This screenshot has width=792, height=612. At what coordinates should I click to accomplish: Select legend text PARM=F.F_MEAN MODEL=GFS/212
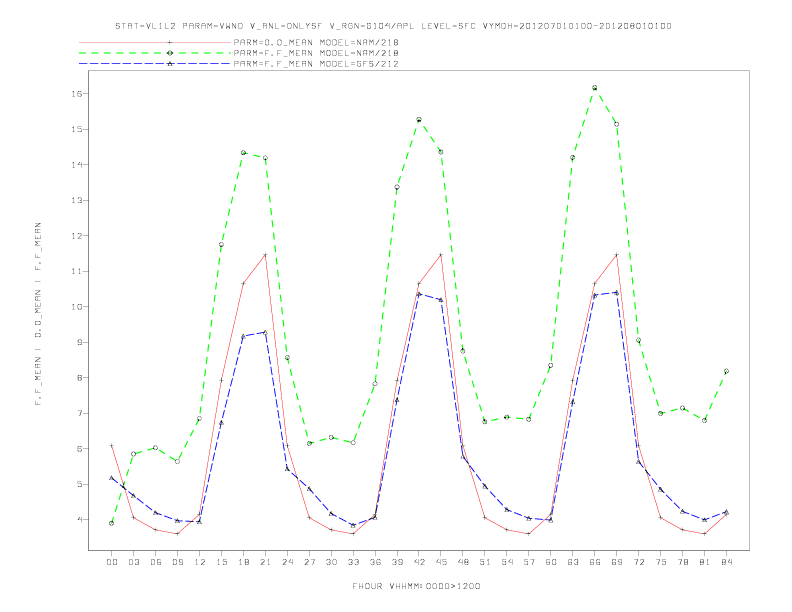tap(316, 64)
